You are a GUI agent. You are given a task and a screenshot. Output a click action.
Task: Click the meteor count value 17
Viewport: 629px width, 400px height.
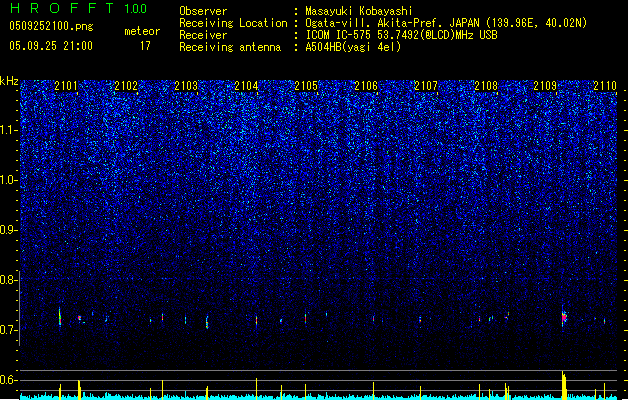(x=145, y=46)
